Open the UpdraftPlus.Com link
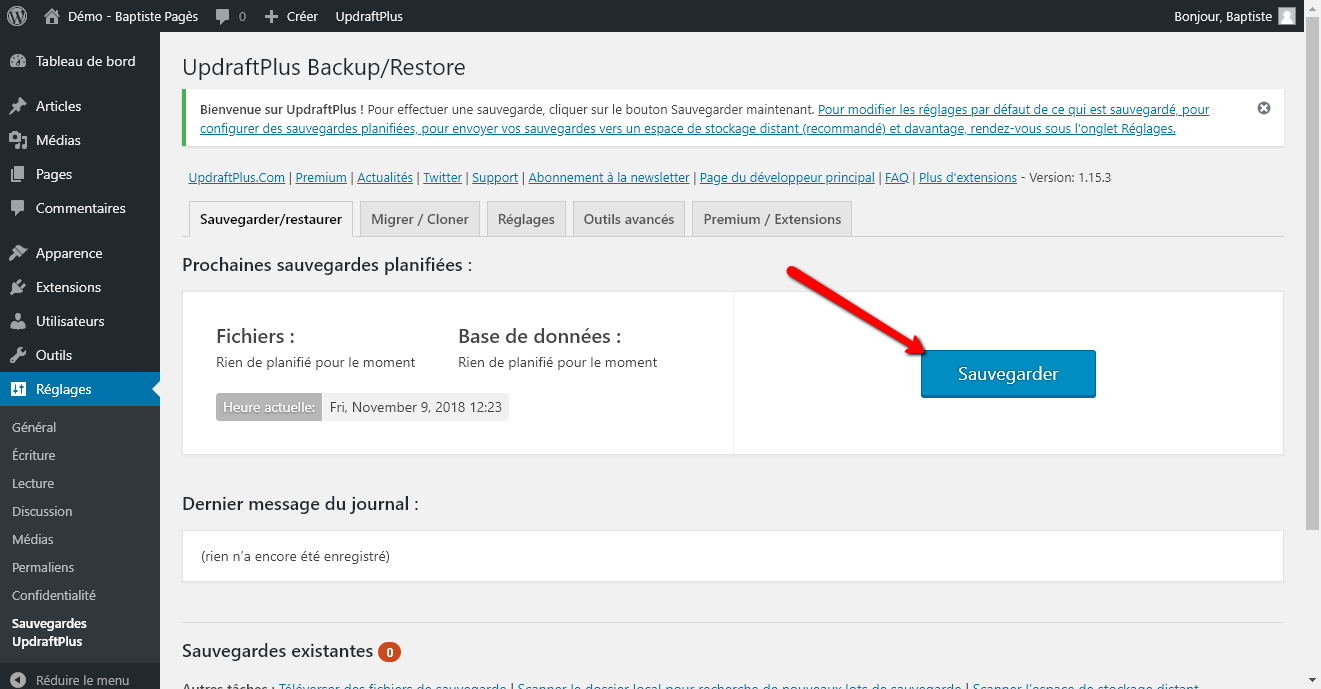1321x689 pixels. point(237,177)
